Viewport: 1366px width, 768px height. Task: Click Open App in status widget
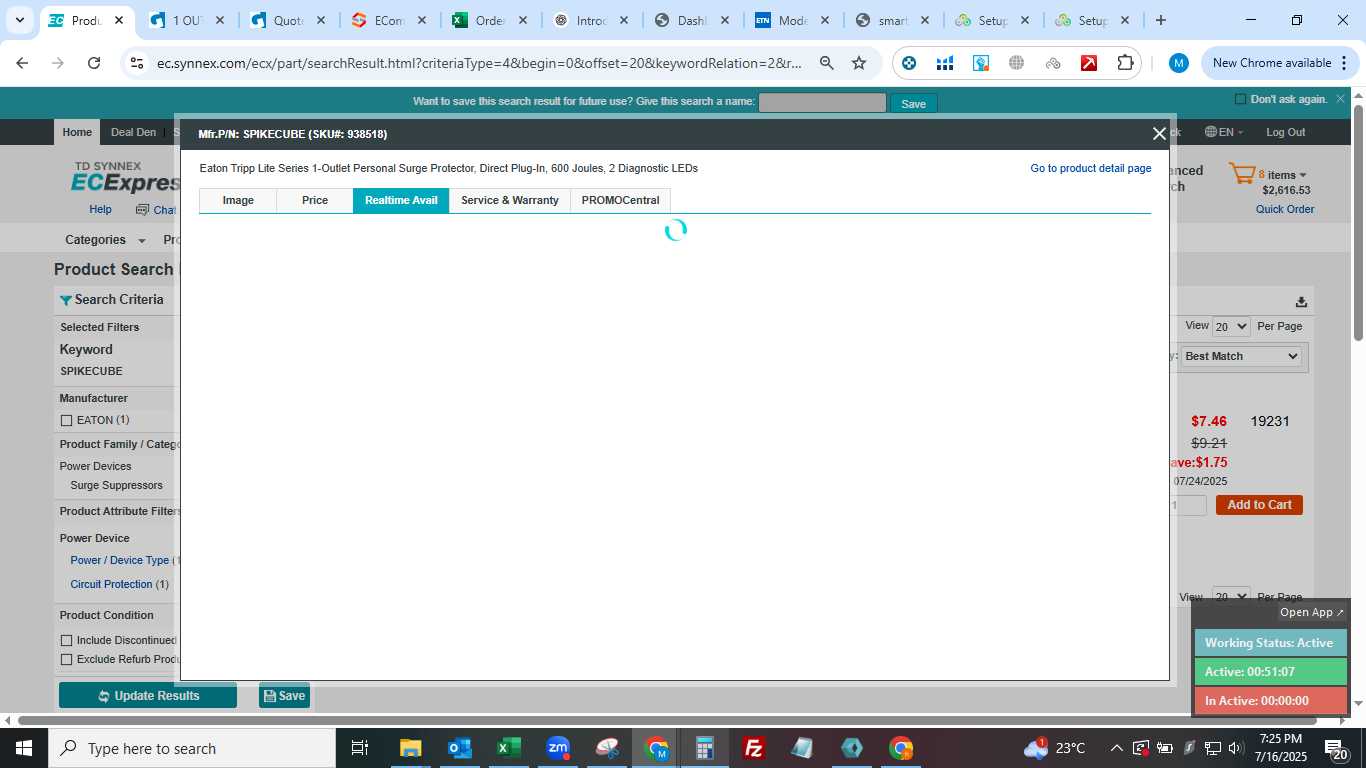pos(1312,612)
